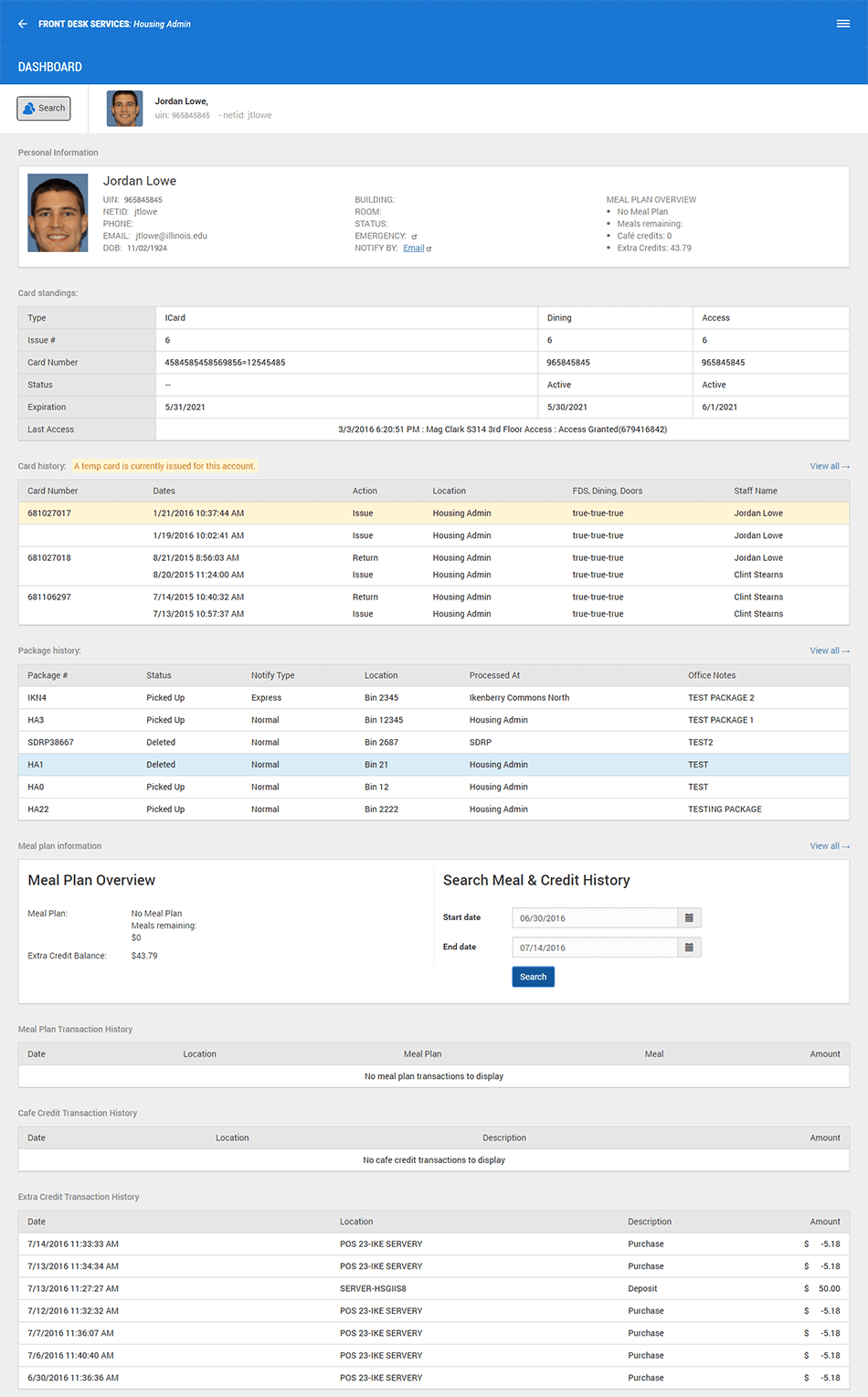Open View all for Meal plan information
Image resolution: width=868 pixels, height=1397 pixels.
[829, 846]
